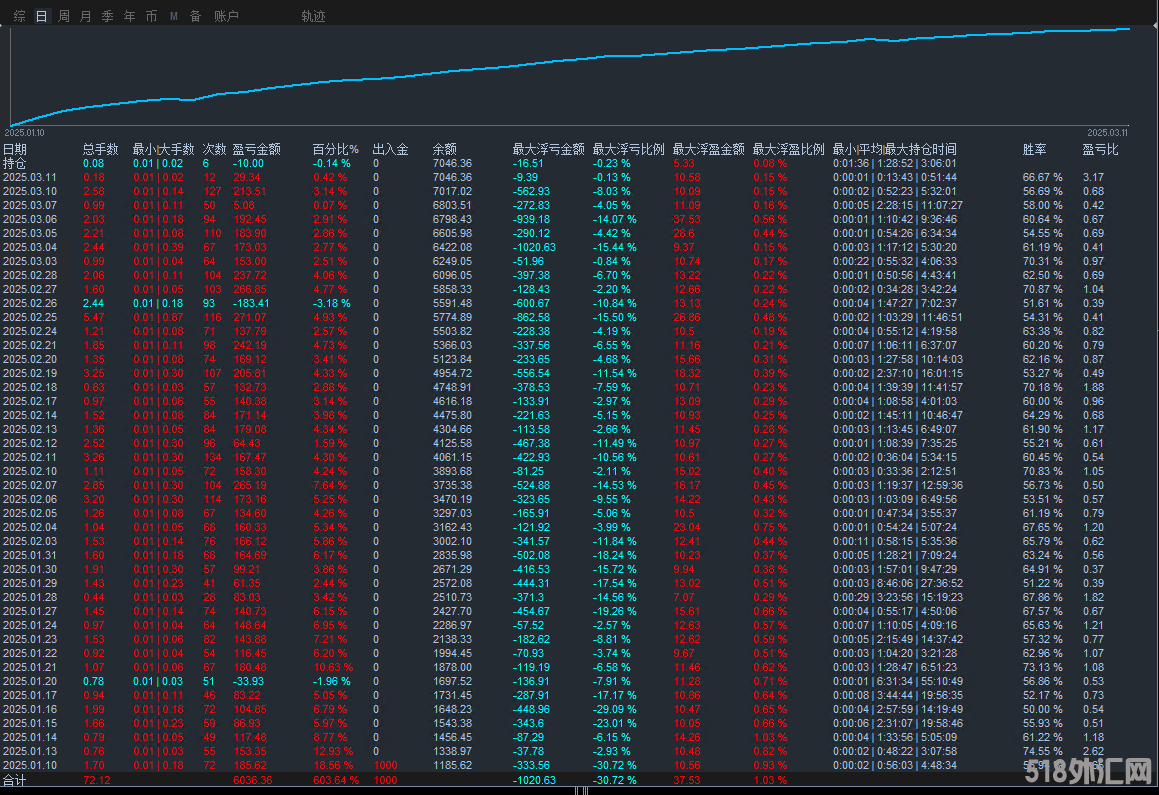Viewport: 1159px width, 795px height.
Task: Switch to the 综 summary tab
Action: point(20,16)
